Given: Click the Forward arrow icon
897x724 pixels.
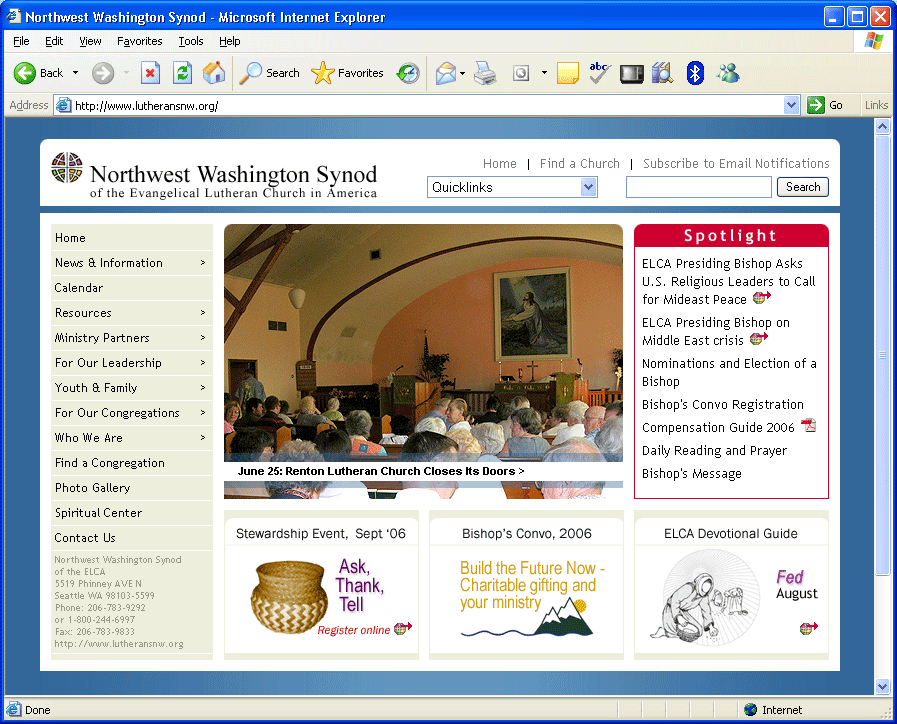Looking at the screenshot, I should tap(103, 73).
